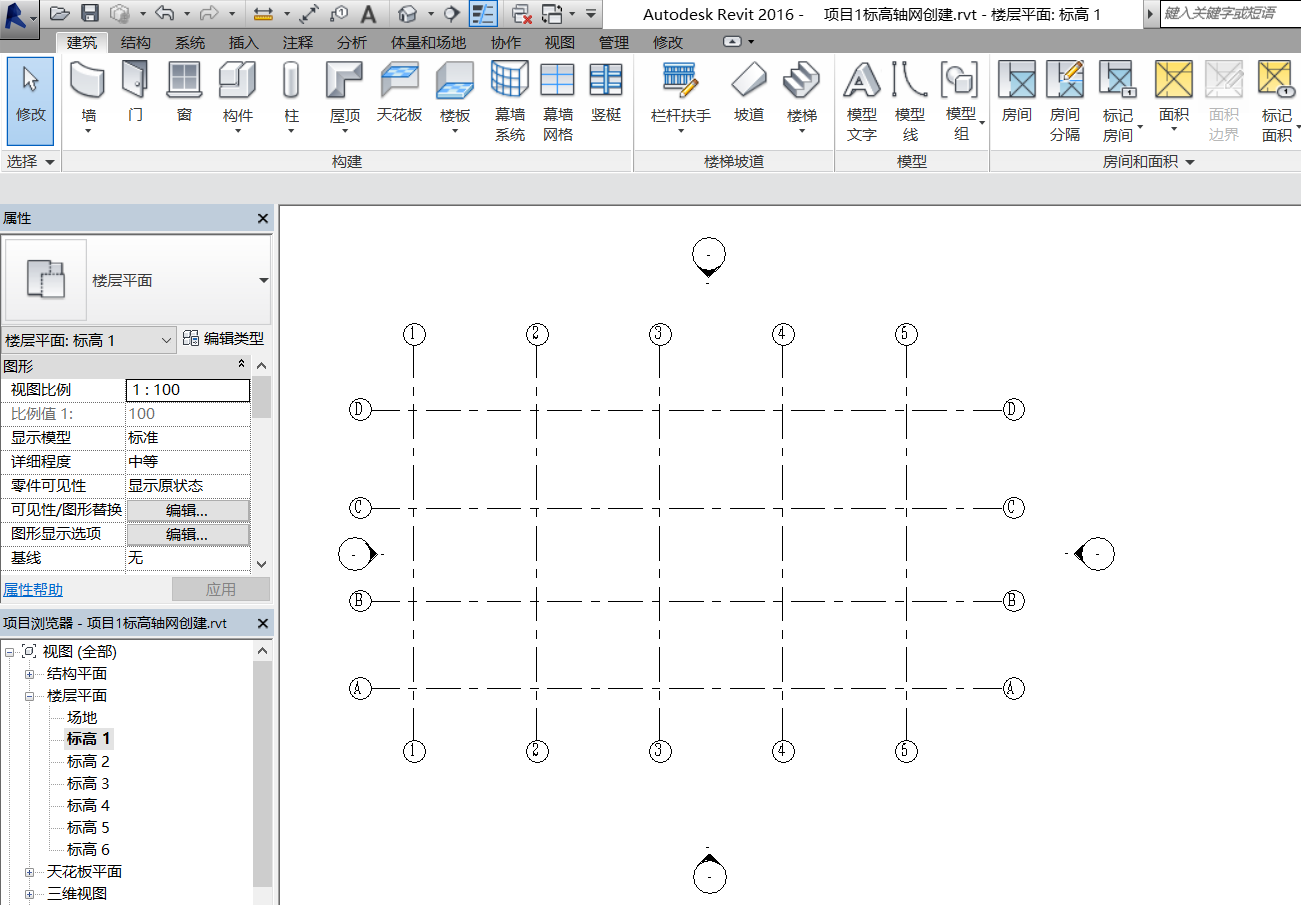1301x905 pixels.
Task: Open the 属性帮助 link
Action: coord(33,590)
